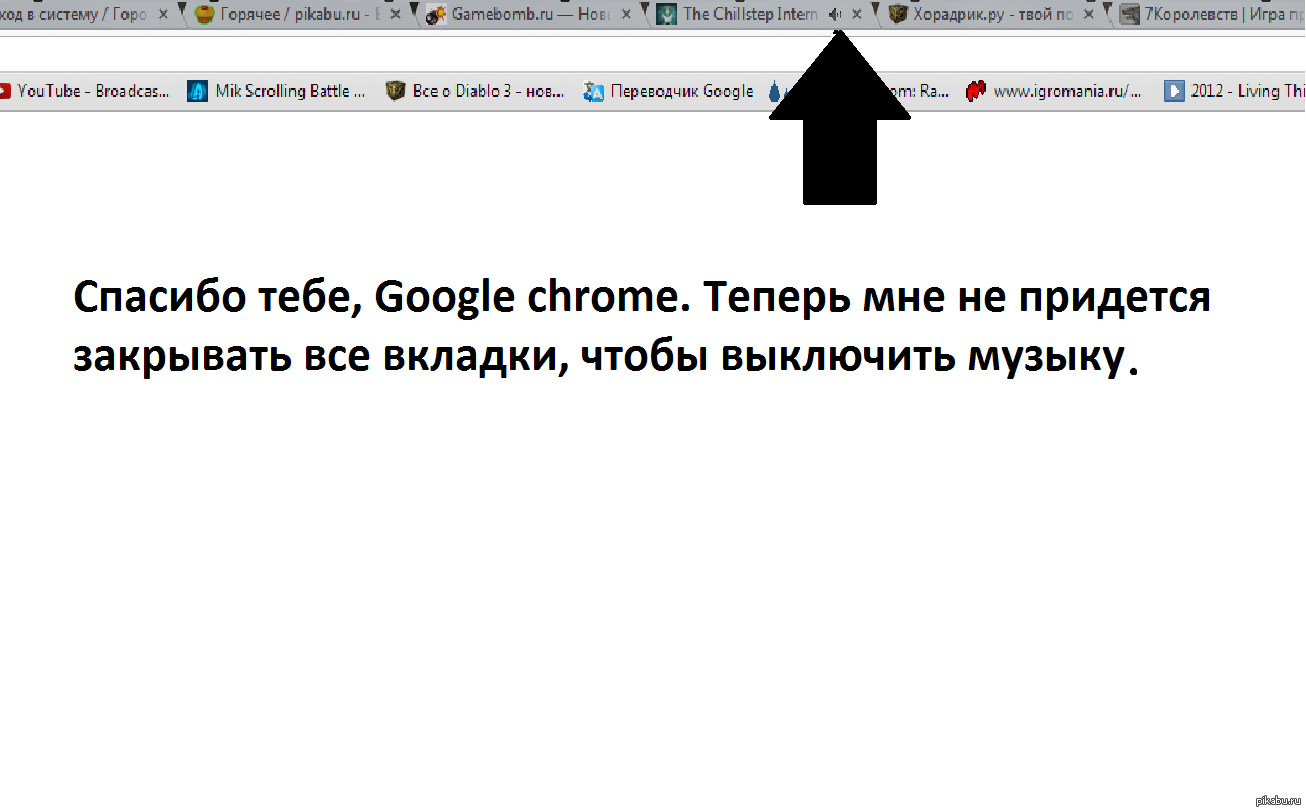Open Переводчик Google bookmark
Image resolution: width=1306 pixels, height=812 pixels.
668,91
